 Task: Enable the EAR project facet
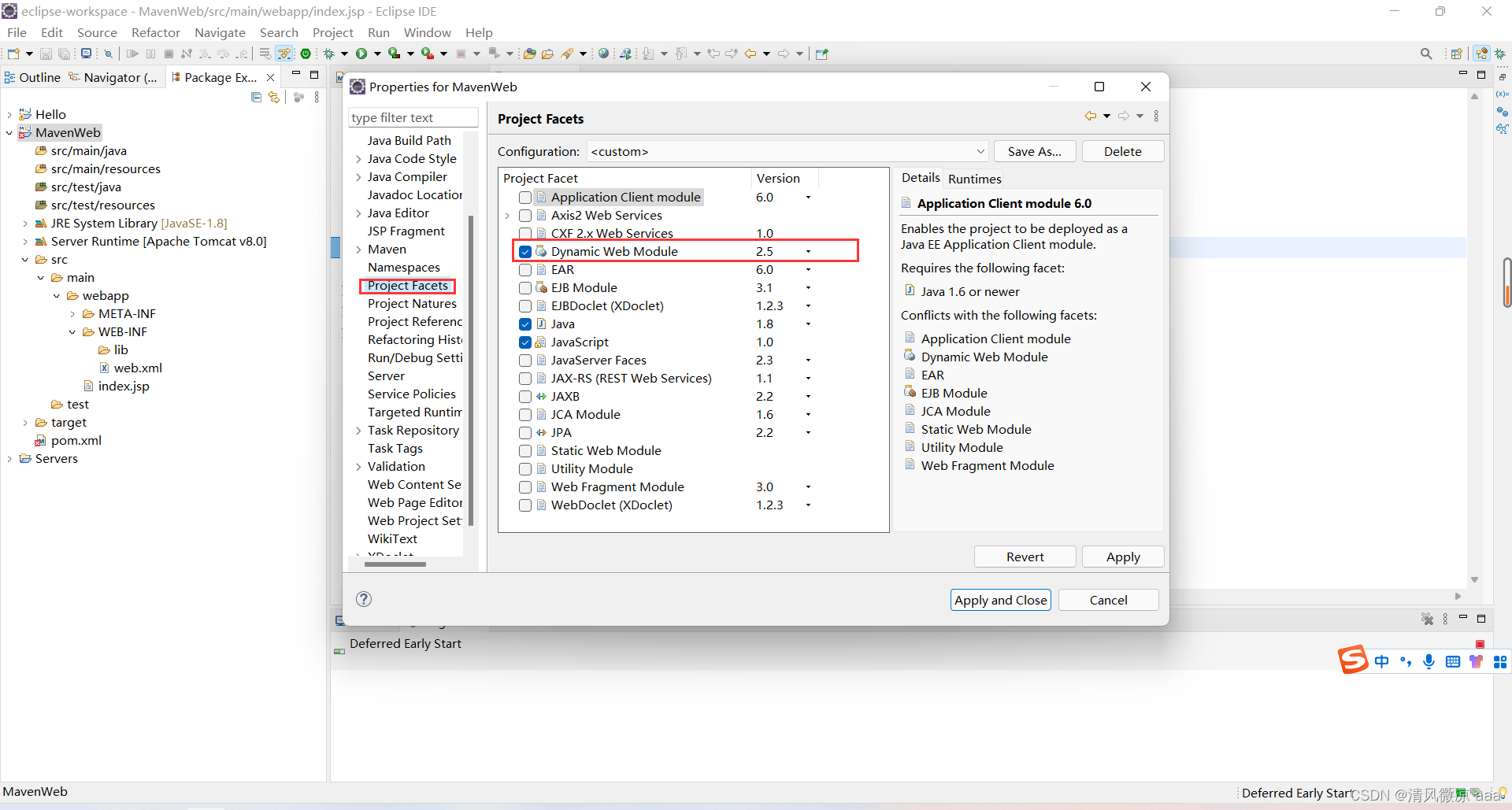coord(525,269)
